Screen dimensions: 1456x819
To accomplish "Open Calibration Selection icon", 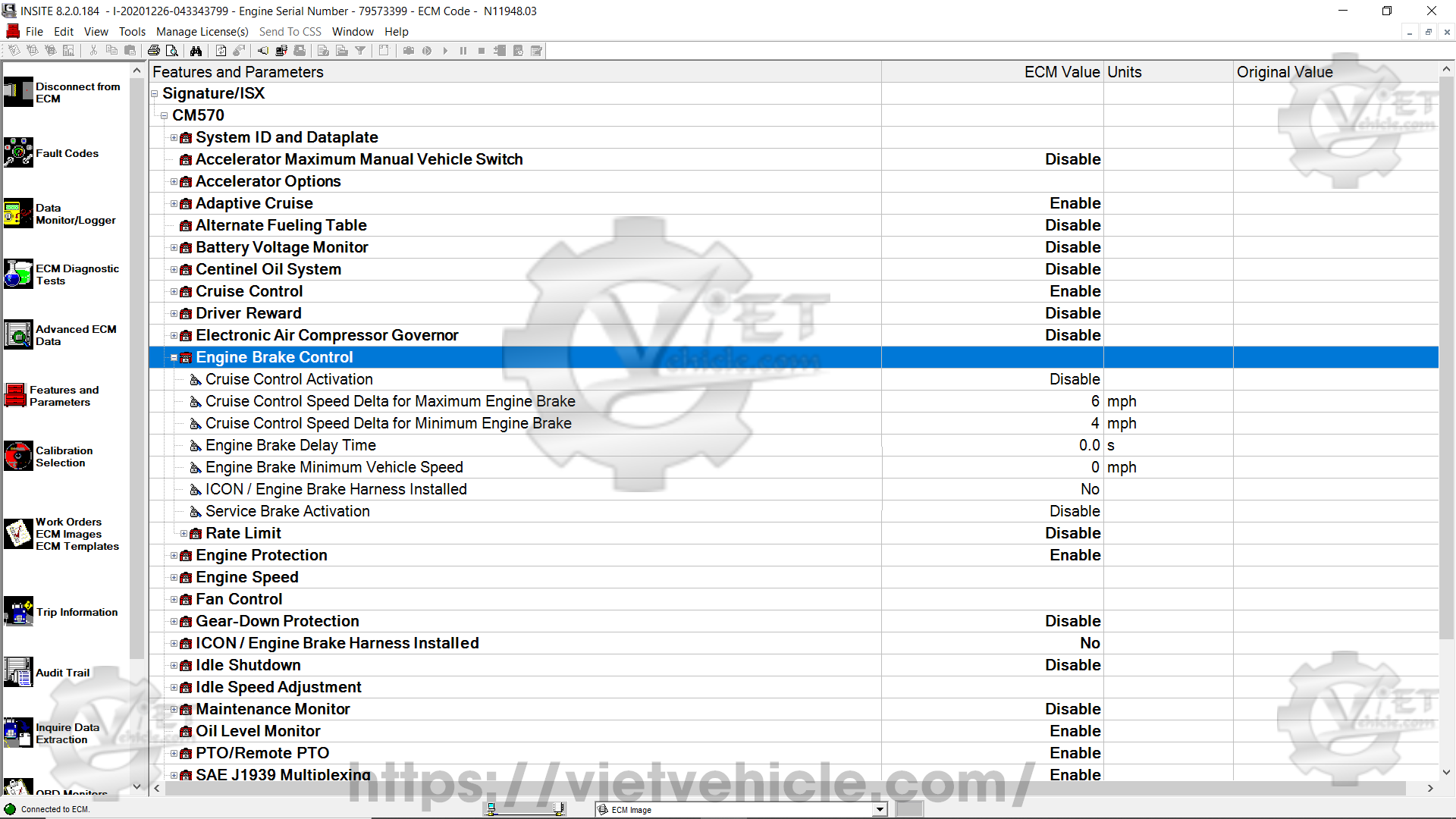I will (x=18, y=456).
